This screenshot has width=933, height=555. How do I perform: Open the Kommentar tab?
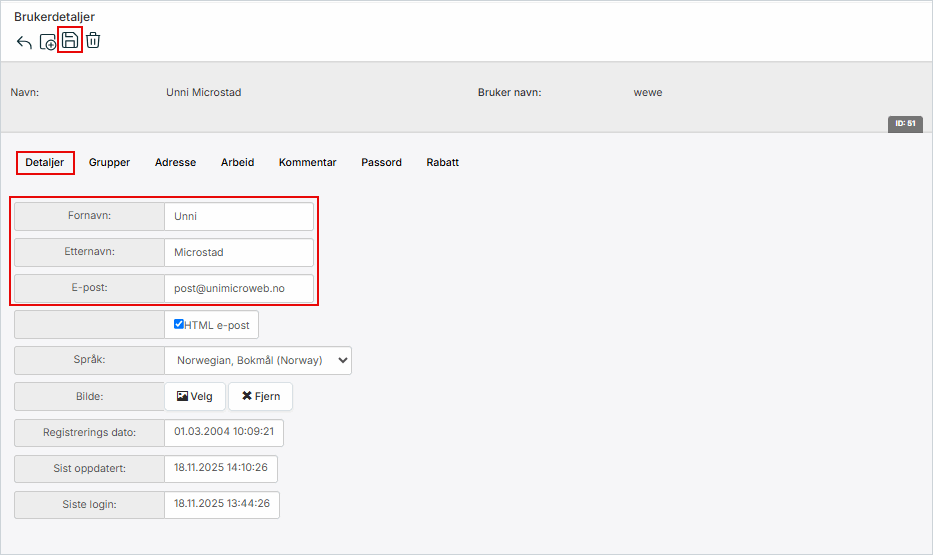click(307, 162)
